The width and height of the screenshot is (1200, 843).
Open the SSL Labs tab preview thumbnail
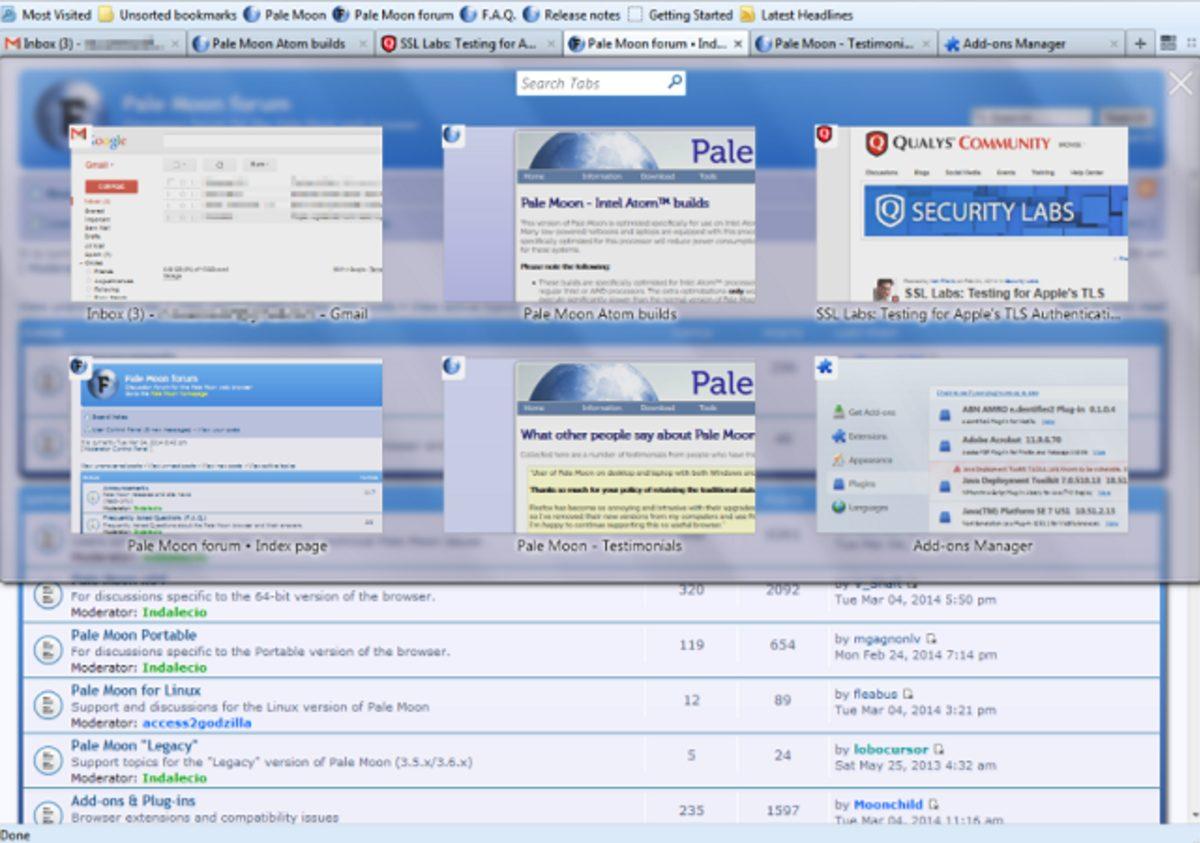point(972,214)
